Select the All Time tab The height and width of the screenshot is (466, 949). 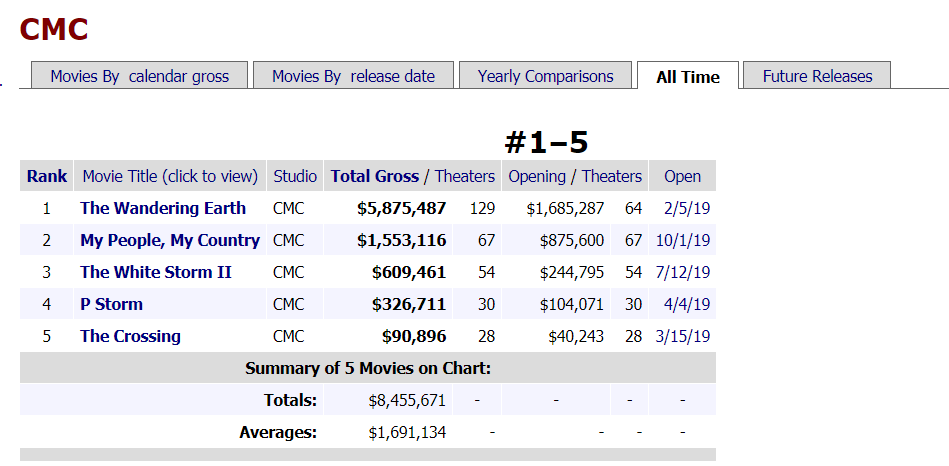(688, 77)
